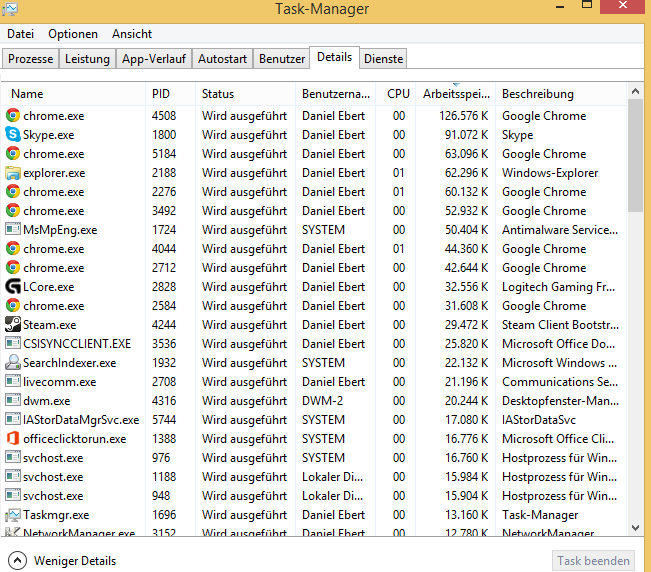Click the Task-Manager title bar icon
The image size is (651, 572).
10,9
